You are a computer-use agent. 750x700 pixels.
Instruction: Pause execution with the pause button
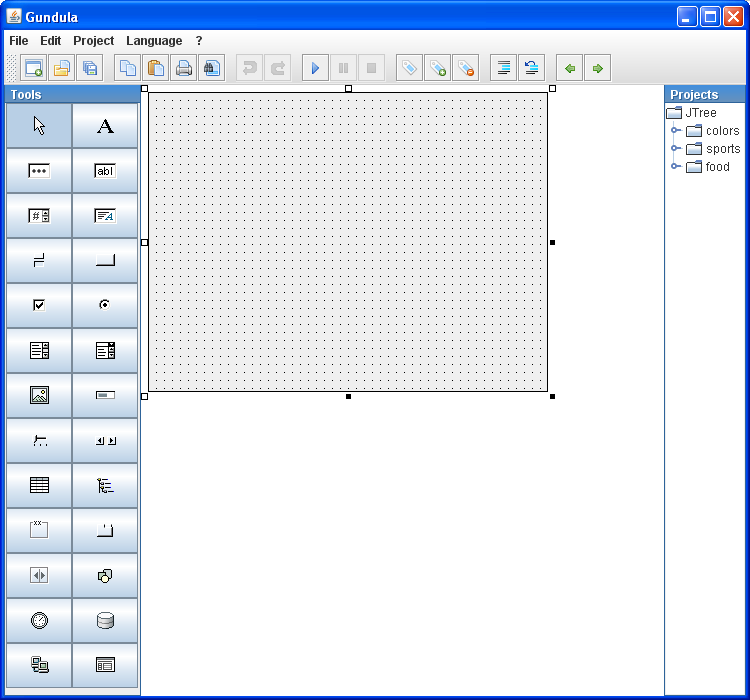click(x=343, y=68)
